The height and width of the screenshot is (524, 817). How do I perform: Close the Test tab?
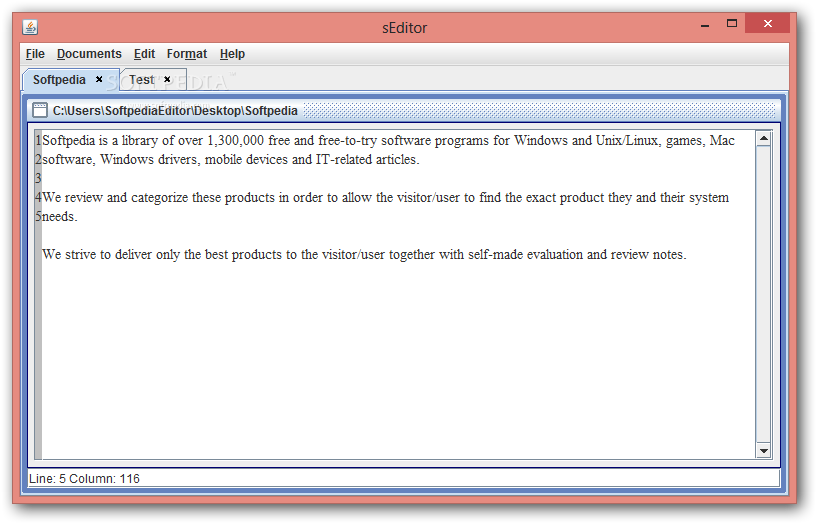click(x=167, y=79)
